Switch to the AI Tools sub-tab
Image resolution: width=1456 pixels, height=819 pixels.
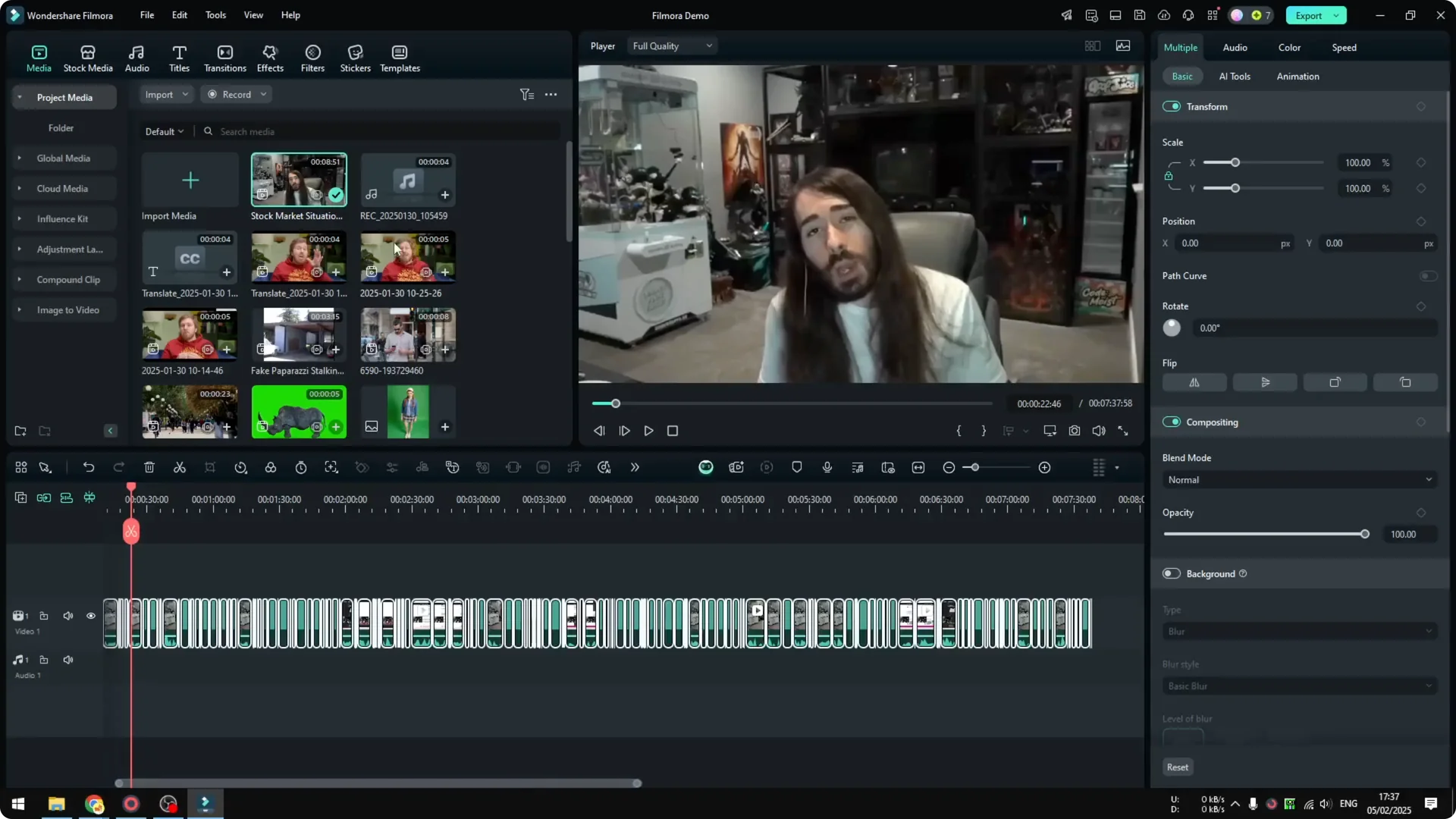tap(1235, 77)
